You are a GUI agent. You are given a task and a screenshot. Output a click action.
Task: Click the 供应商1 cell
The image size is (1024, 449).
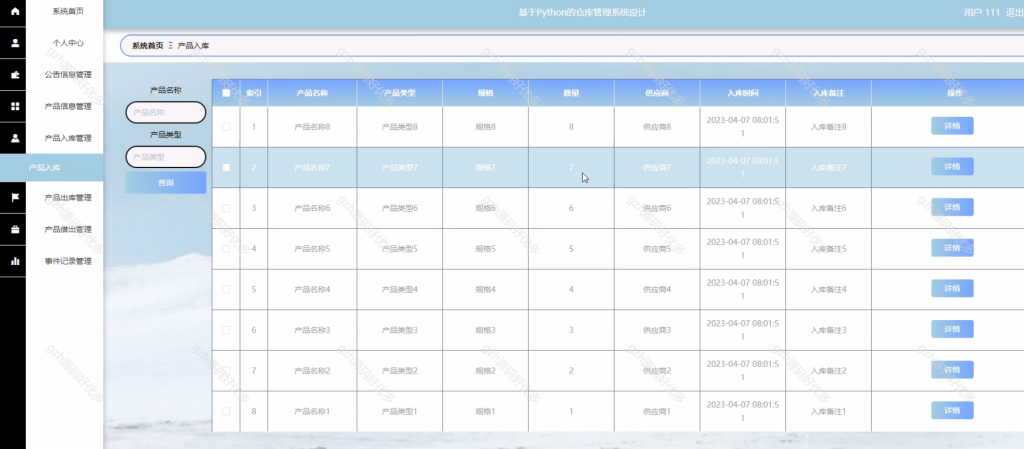[657, 411]
